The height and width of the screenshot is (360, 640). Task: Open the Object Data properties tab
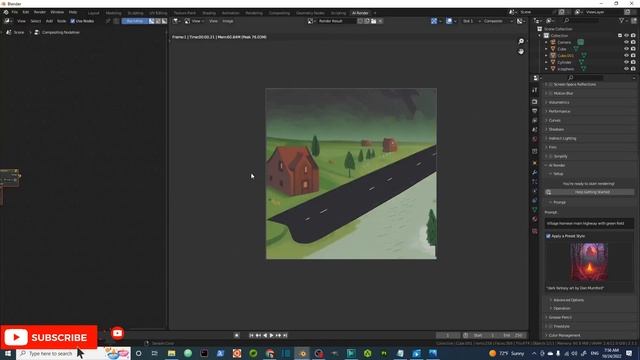pos(535,209)
